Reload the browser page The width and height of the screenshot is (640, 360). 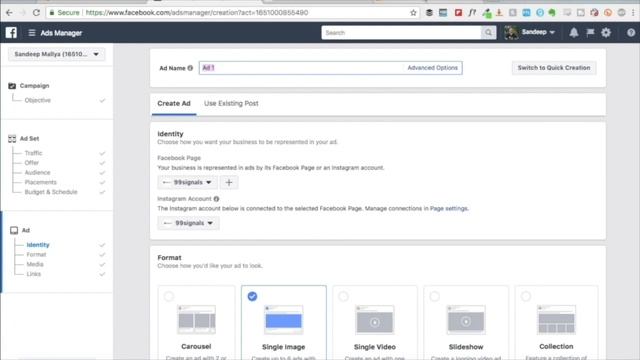pos(36,13)
